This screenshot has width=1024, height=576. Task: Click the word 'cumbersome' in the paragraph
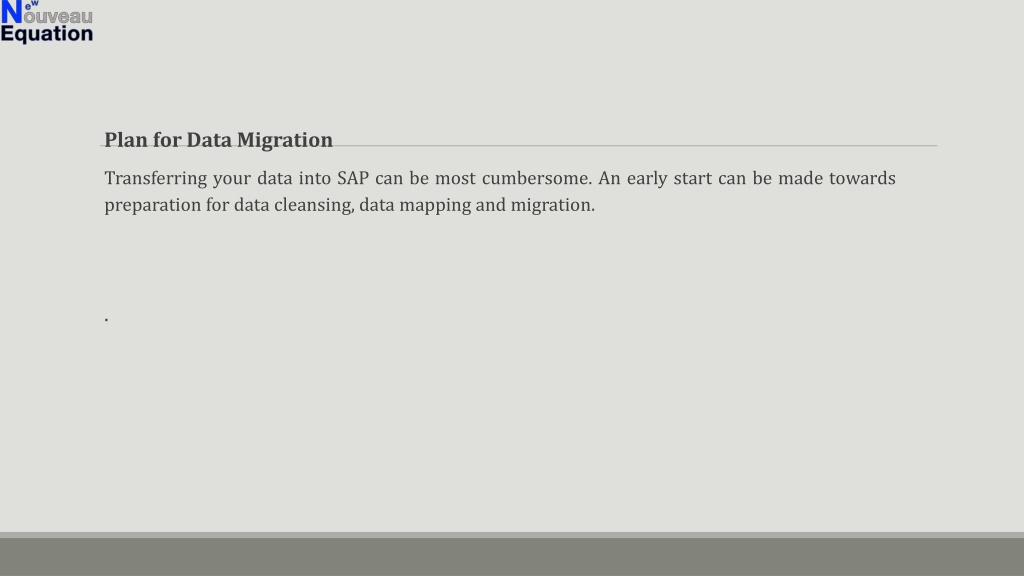[536, 178]
